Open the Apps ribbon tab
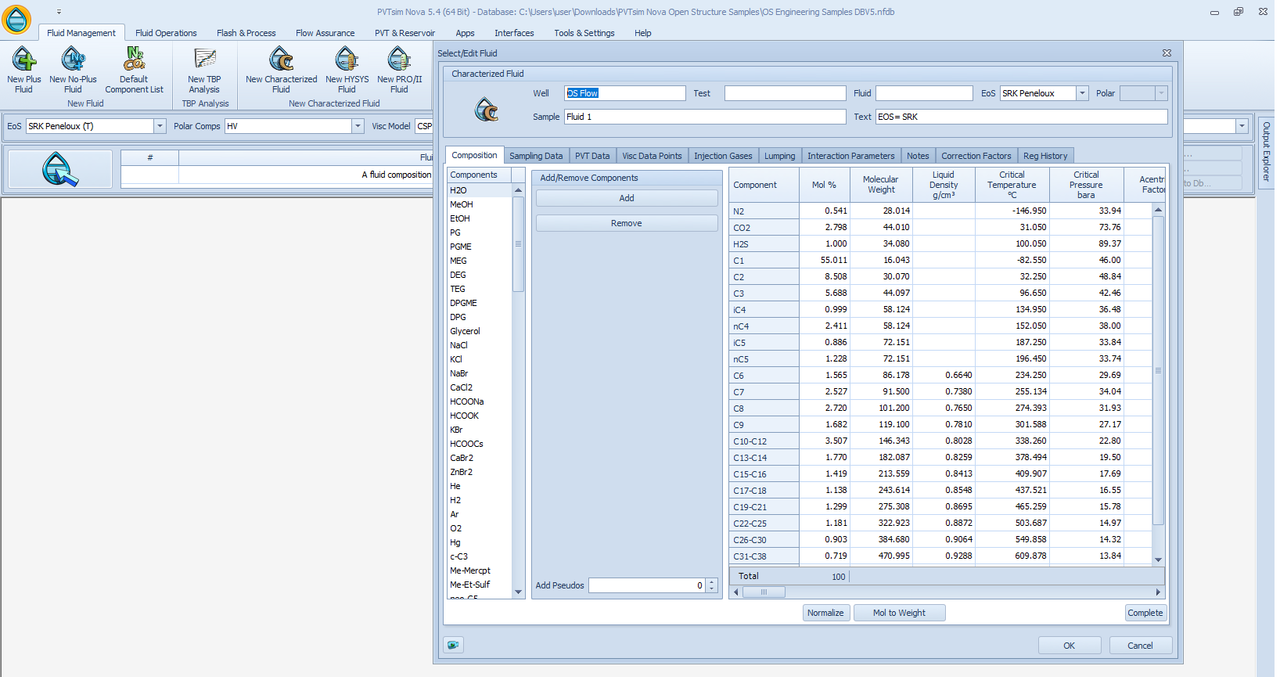 (x=465, y=33)
